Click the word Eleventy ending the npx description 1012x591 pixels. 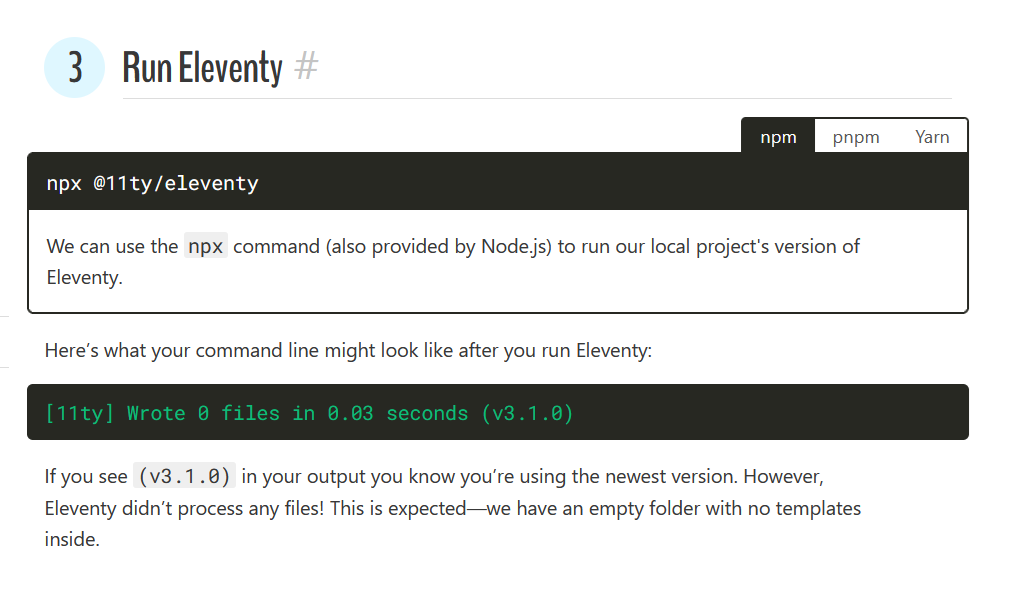(x=83, y=277)
